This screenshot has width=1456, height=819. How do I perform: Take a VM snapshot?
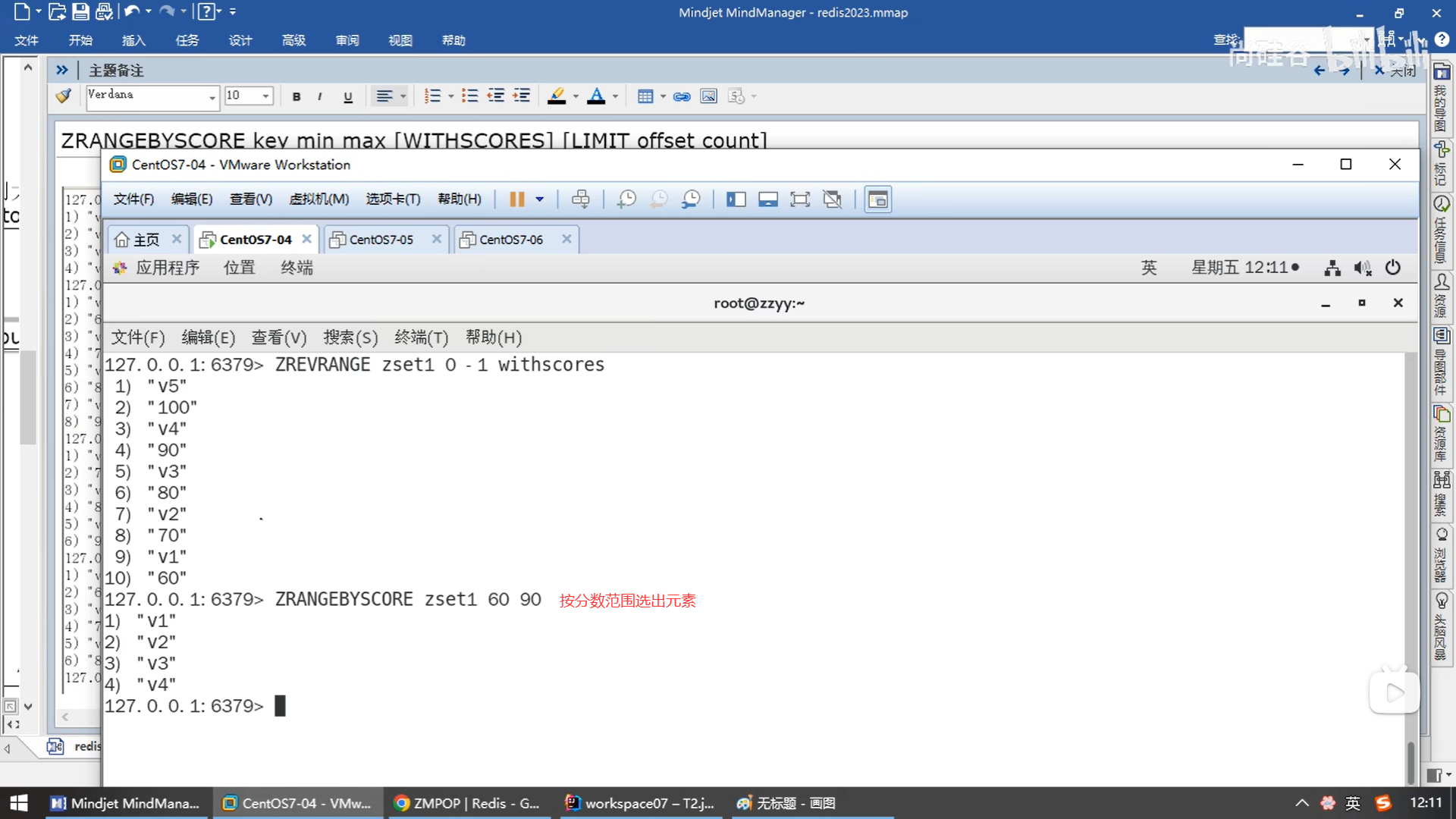coord(626,199)
